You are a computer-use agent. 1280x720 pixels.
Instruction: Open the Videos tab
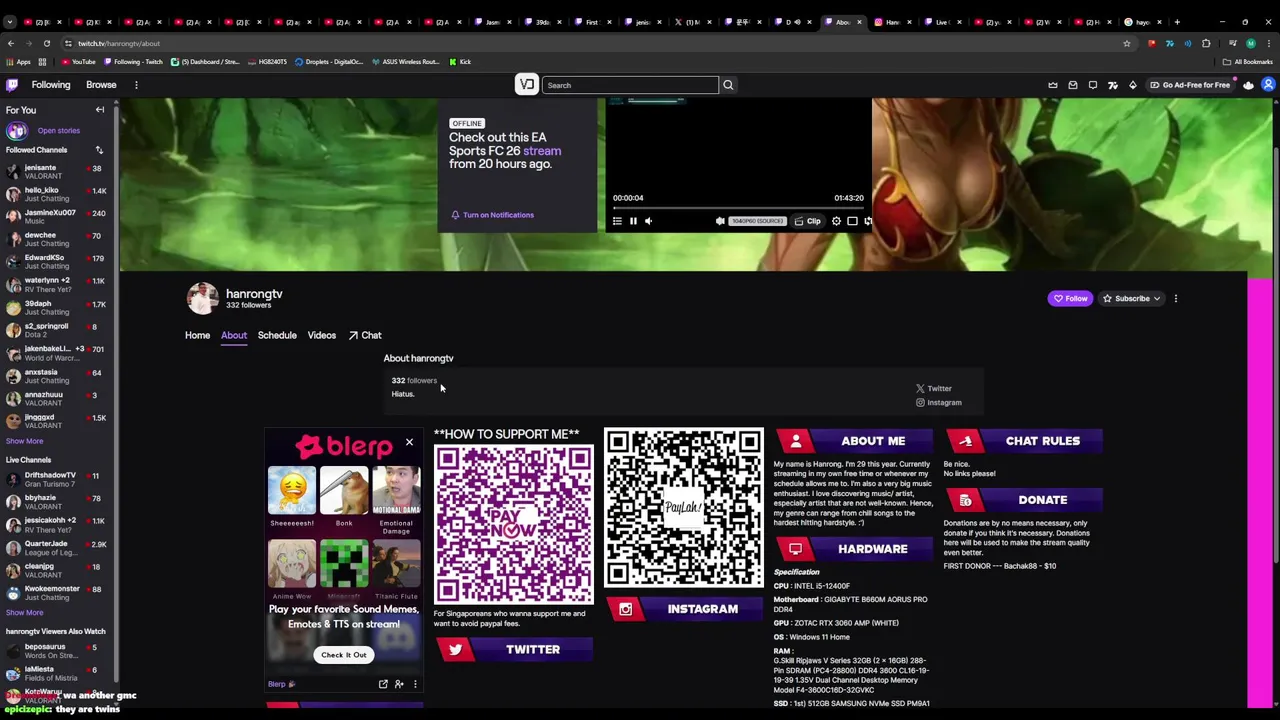(x=321, y=335)
